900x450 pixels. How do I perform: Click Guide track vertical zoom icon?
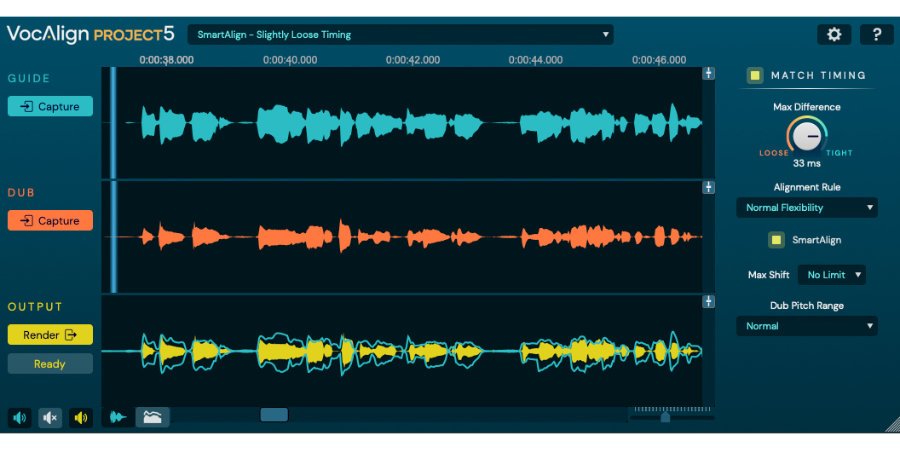pos(709,73)
